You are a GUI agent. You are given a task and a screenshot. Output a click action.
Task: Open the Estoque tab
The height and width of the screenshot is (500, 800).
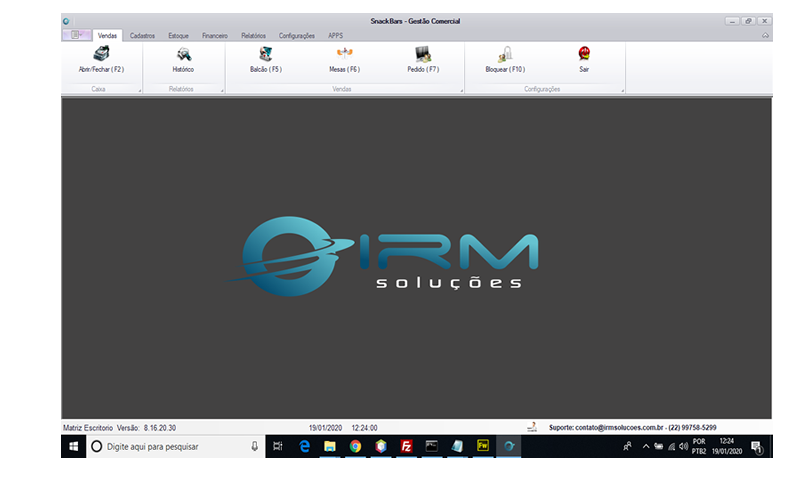(x=179, y=36)
